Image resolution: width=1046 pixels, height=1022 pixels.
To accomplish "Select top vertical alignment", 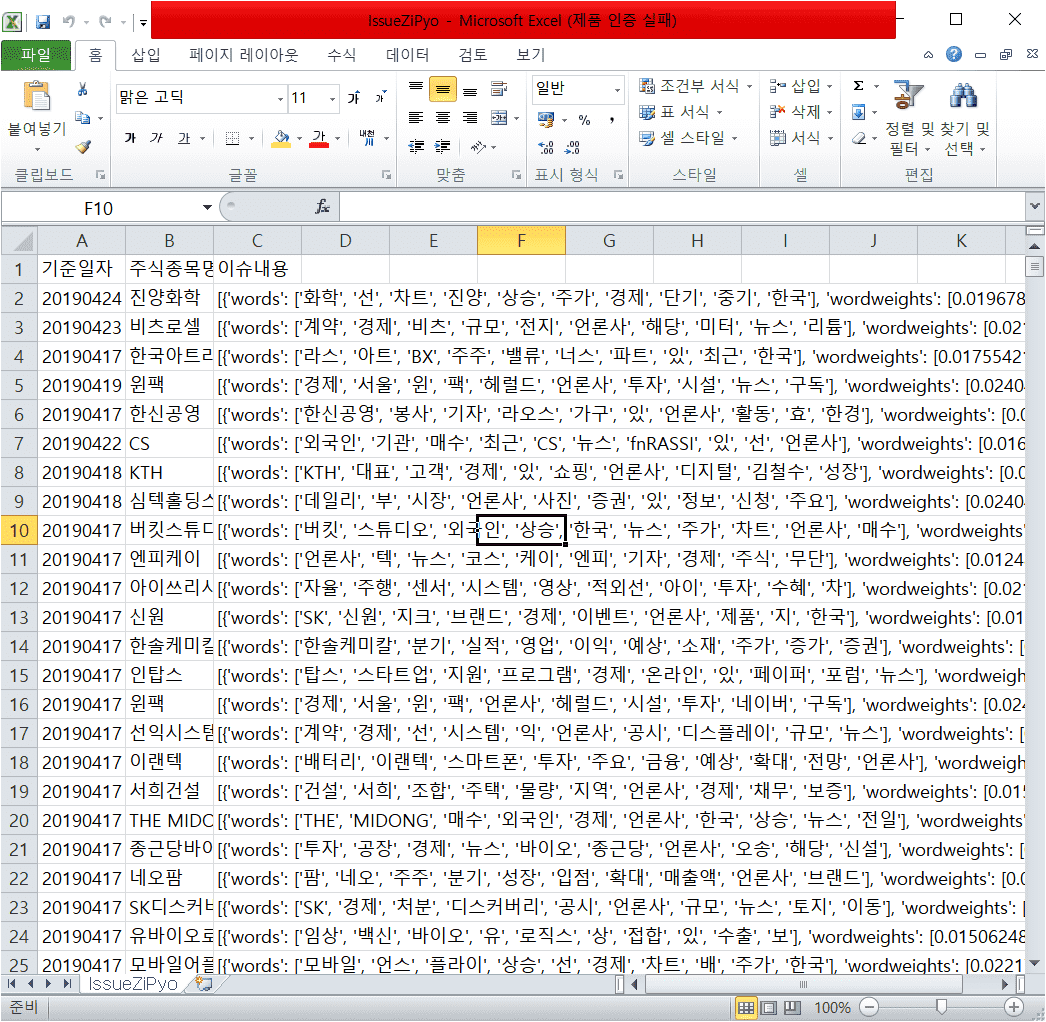I will click(x=416, y=88).
